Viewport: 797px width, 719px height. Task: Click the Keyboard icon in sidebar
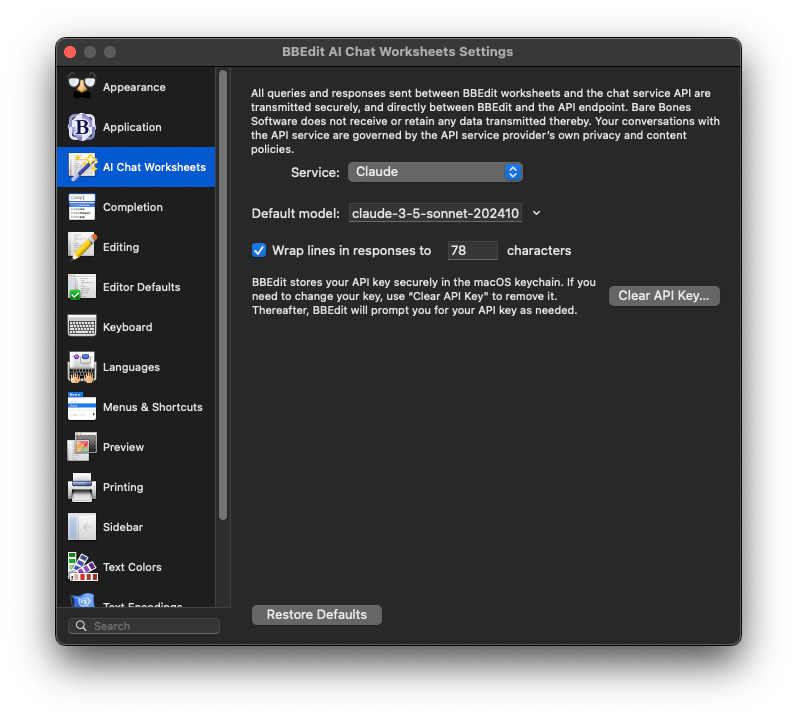(x=82, y=327)
